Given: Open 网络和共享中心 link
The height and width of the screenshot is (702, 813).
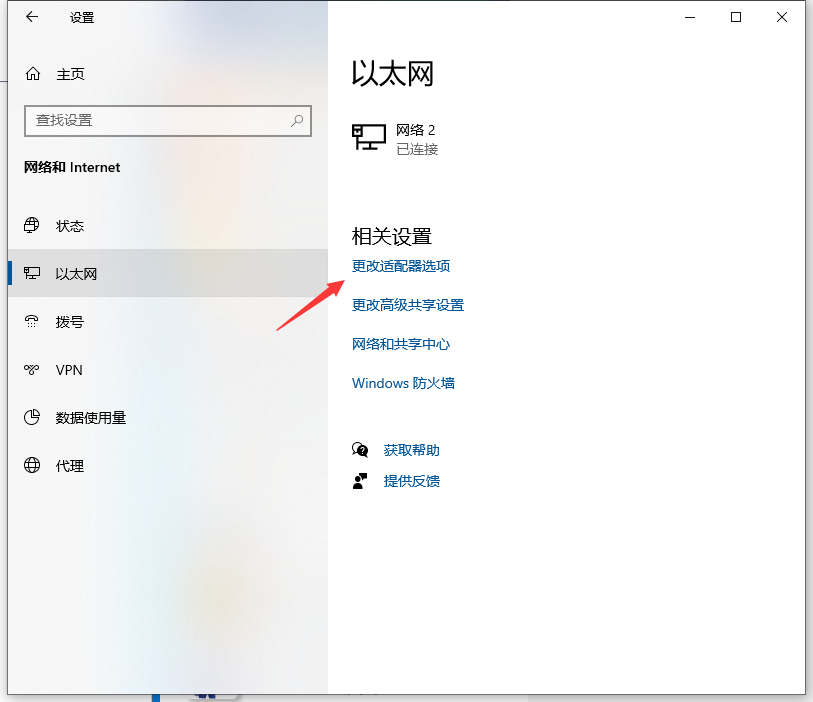Looking at the screenshot, I should pyautogui.click(x=400, y=344).
